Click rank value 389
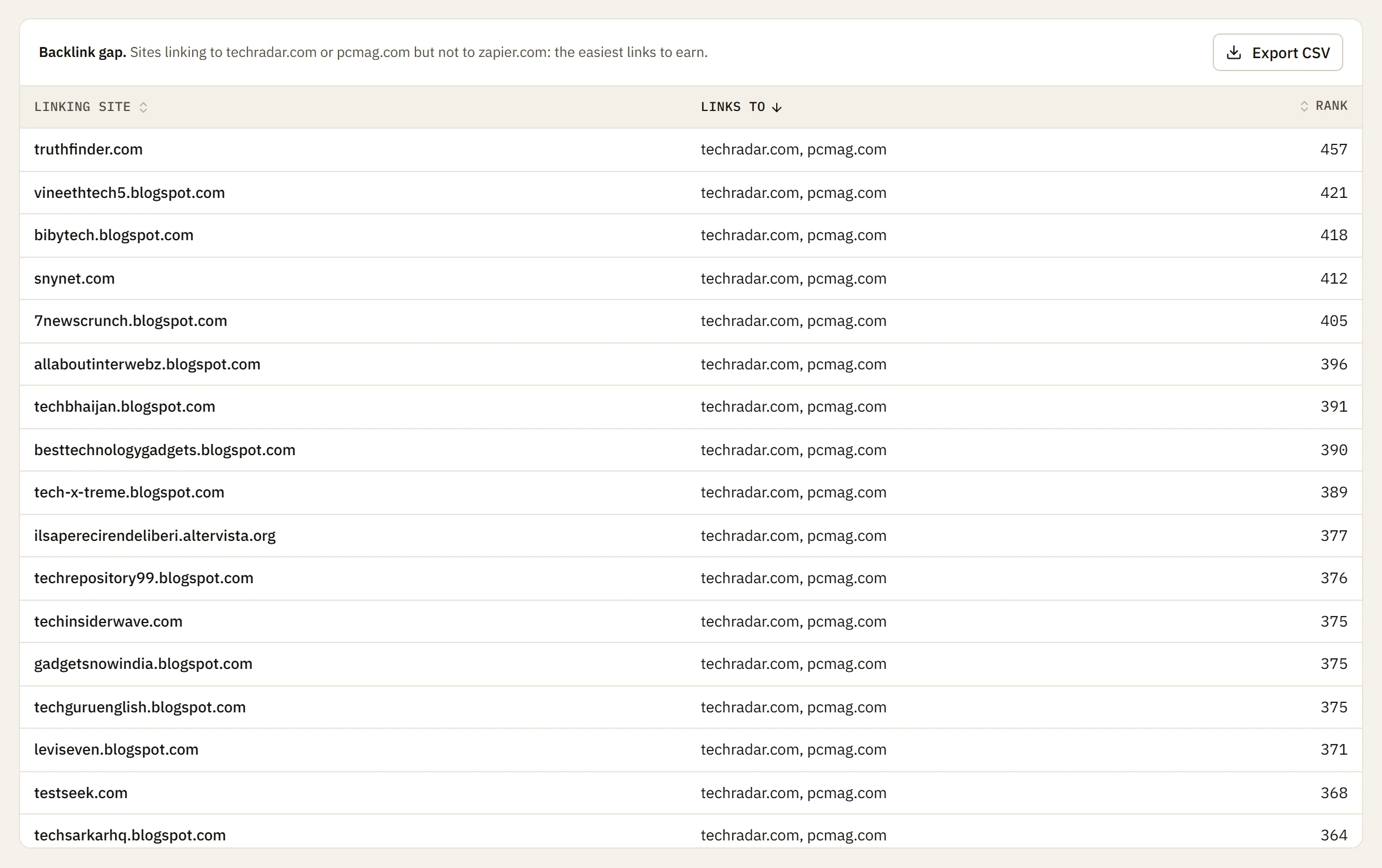The width and height of the screenshot is (1382, 868). point(1334,492)
